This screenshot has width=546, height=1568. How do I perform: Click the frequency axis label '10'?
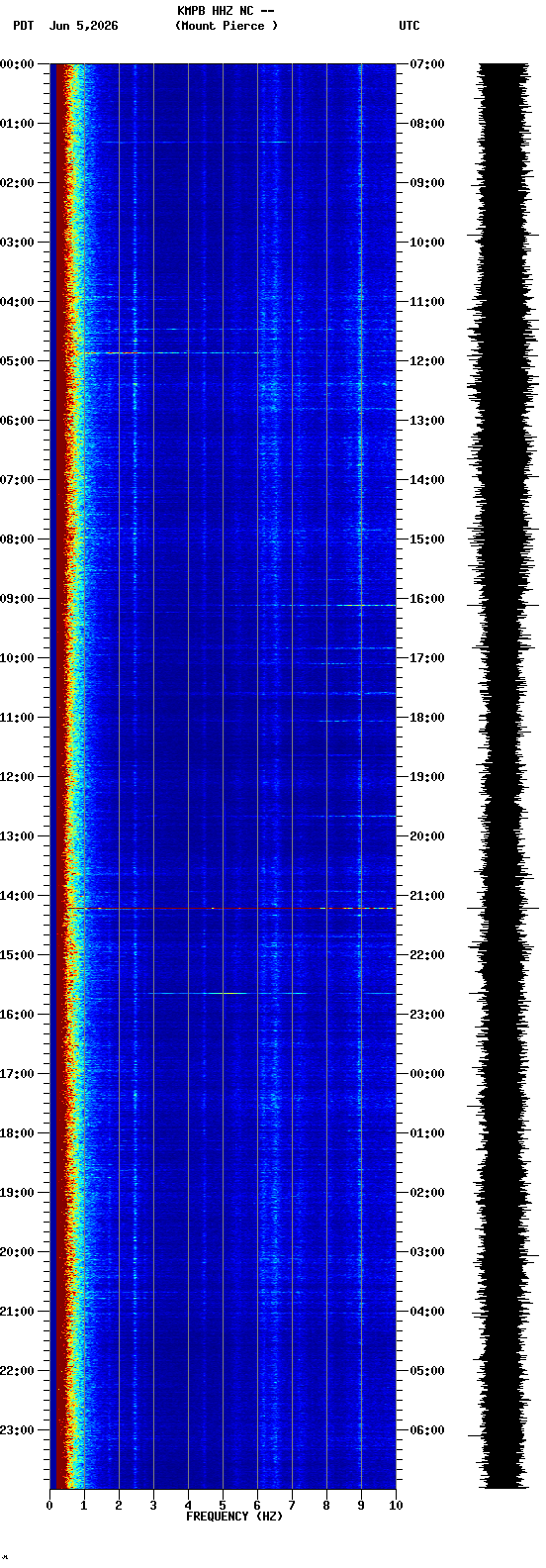coord(396,1506)
